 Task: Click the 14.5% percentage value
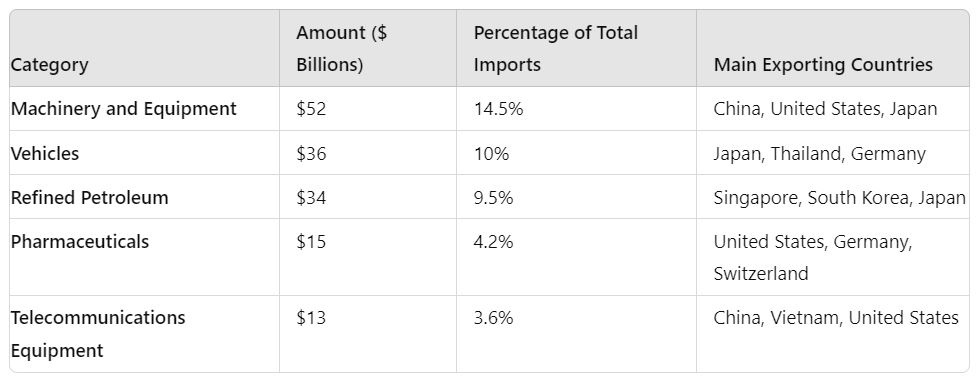click(498, 109)
